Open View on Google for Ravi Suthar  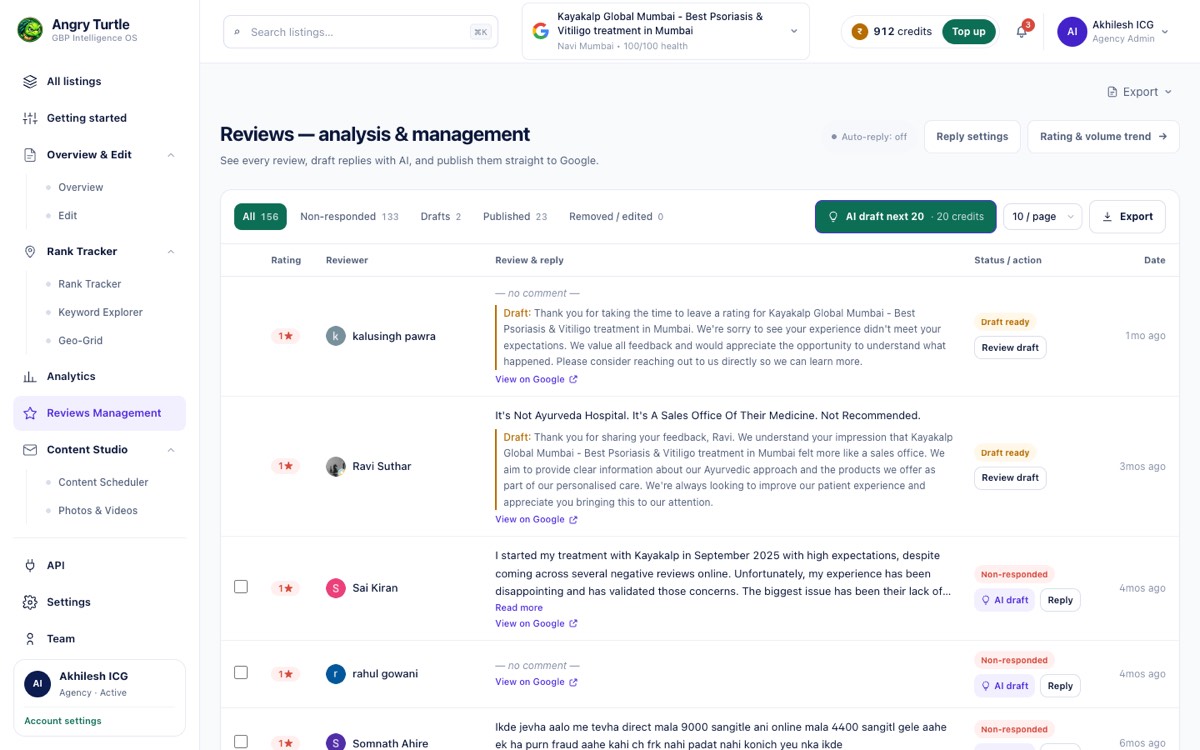[536, 520]
